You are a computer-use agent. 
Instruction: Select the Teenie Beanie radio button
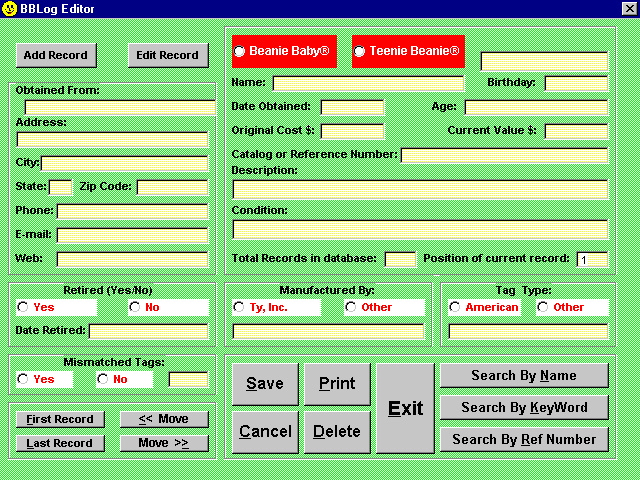click(x=359, y=51)
